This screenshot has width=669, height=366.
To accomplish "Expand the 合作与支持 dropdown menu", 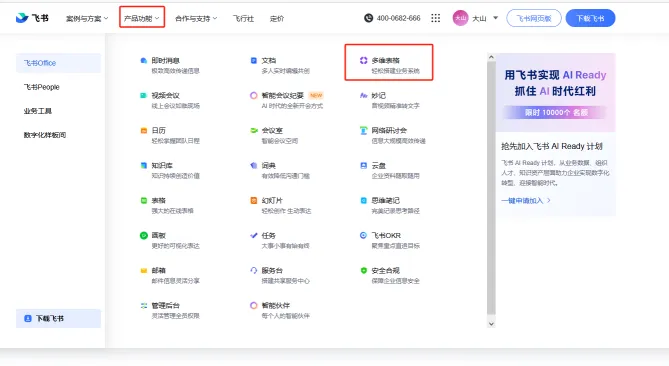I will (196, 18).
